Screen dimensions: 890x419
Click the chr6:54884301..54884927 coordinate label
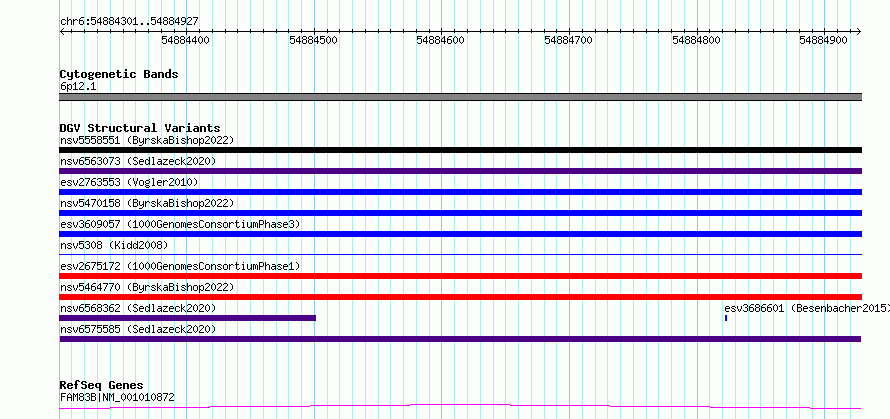(129, 22)
